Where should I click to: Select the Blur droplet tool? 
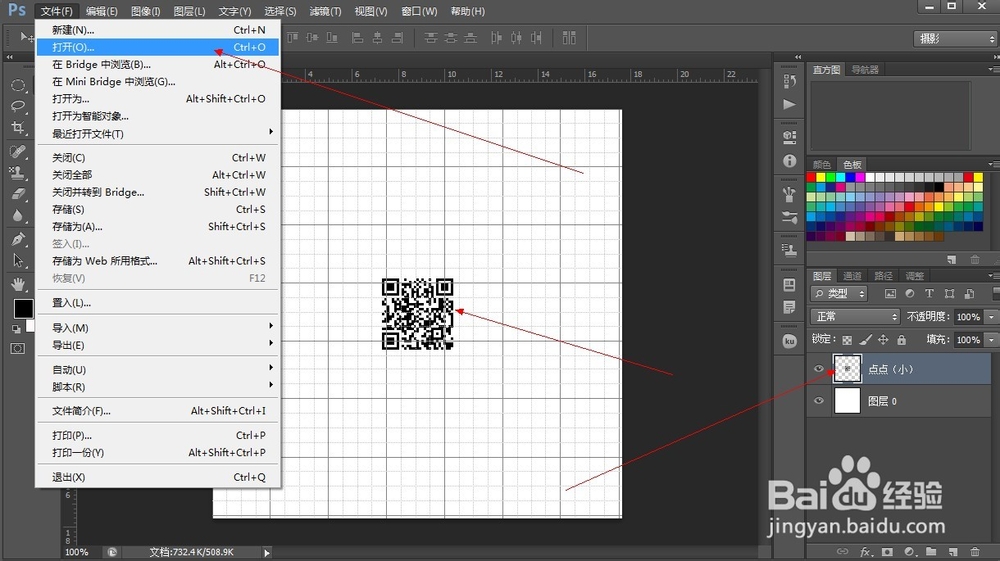pyautogui.click(x=18, y=215)
